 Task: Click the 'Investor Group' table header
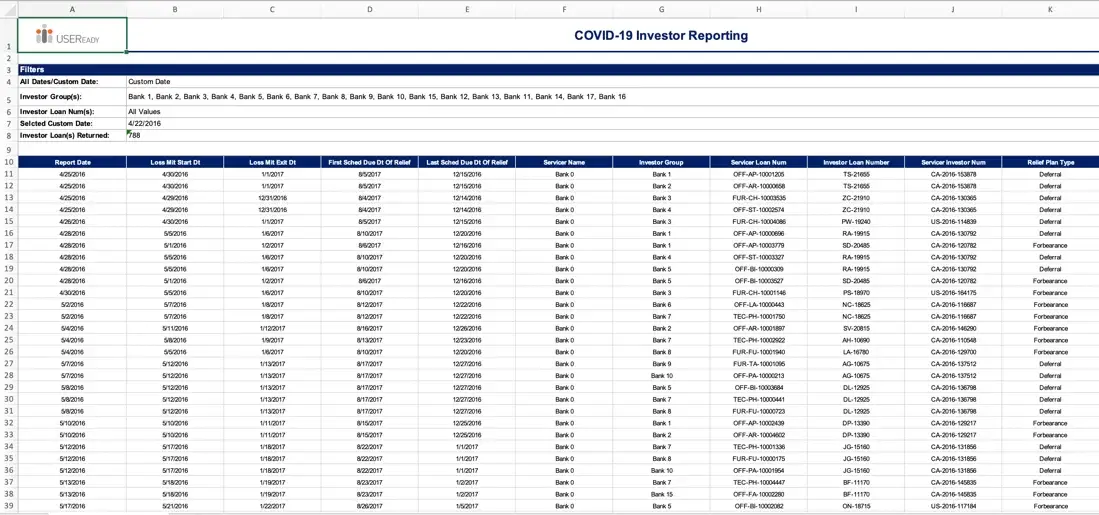[662, 163]
